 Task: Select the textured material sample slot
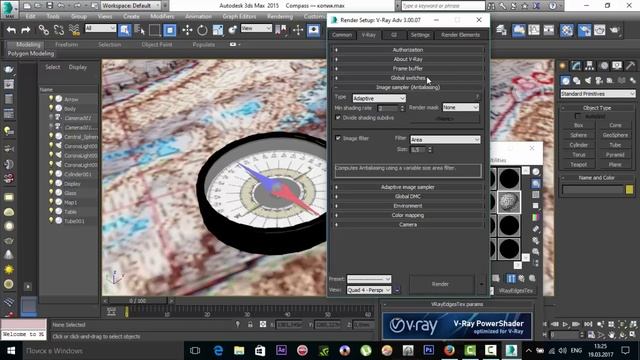coord(509,202)
